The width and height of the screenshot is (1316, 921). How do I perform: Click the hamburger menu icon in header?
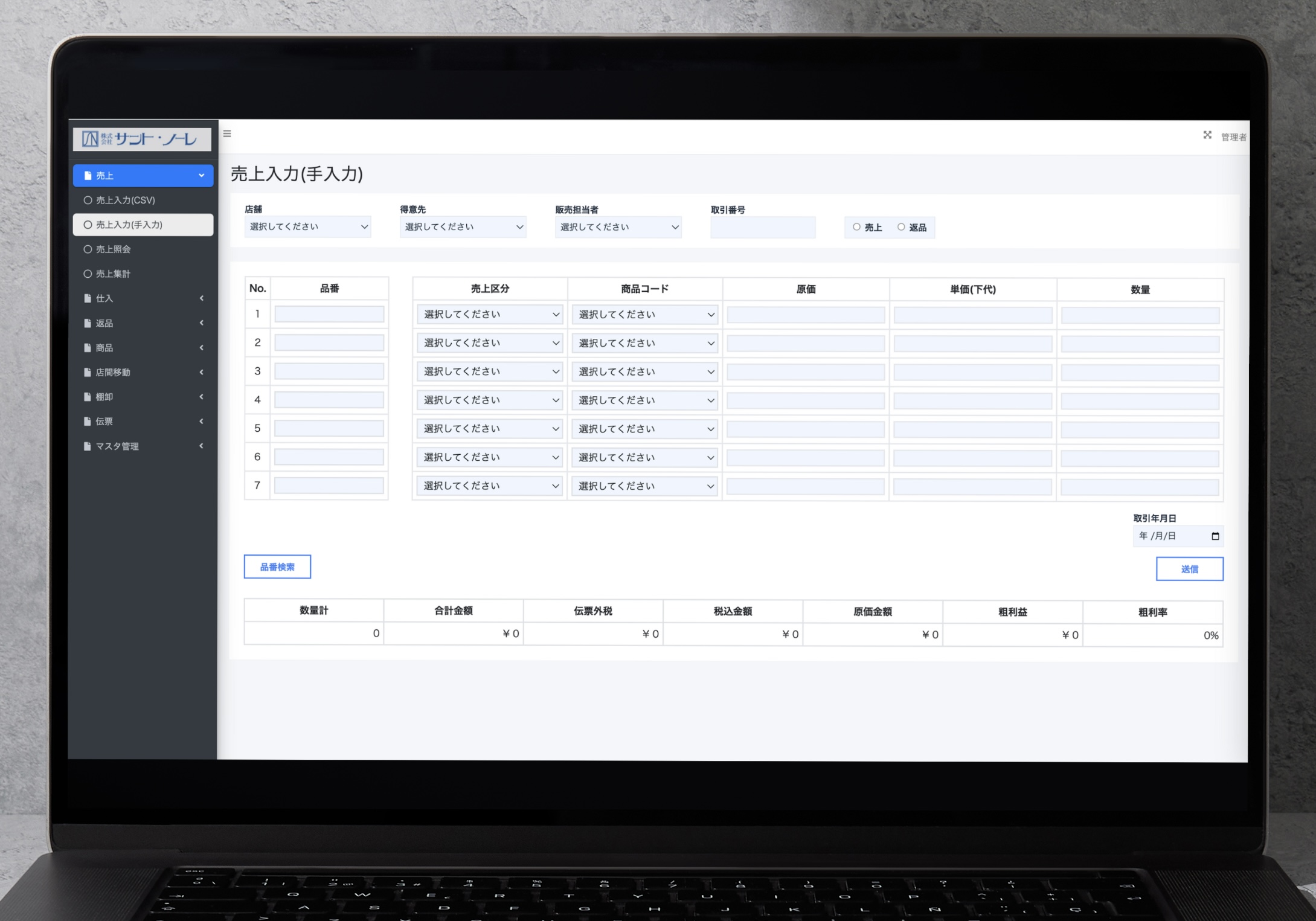227,133
